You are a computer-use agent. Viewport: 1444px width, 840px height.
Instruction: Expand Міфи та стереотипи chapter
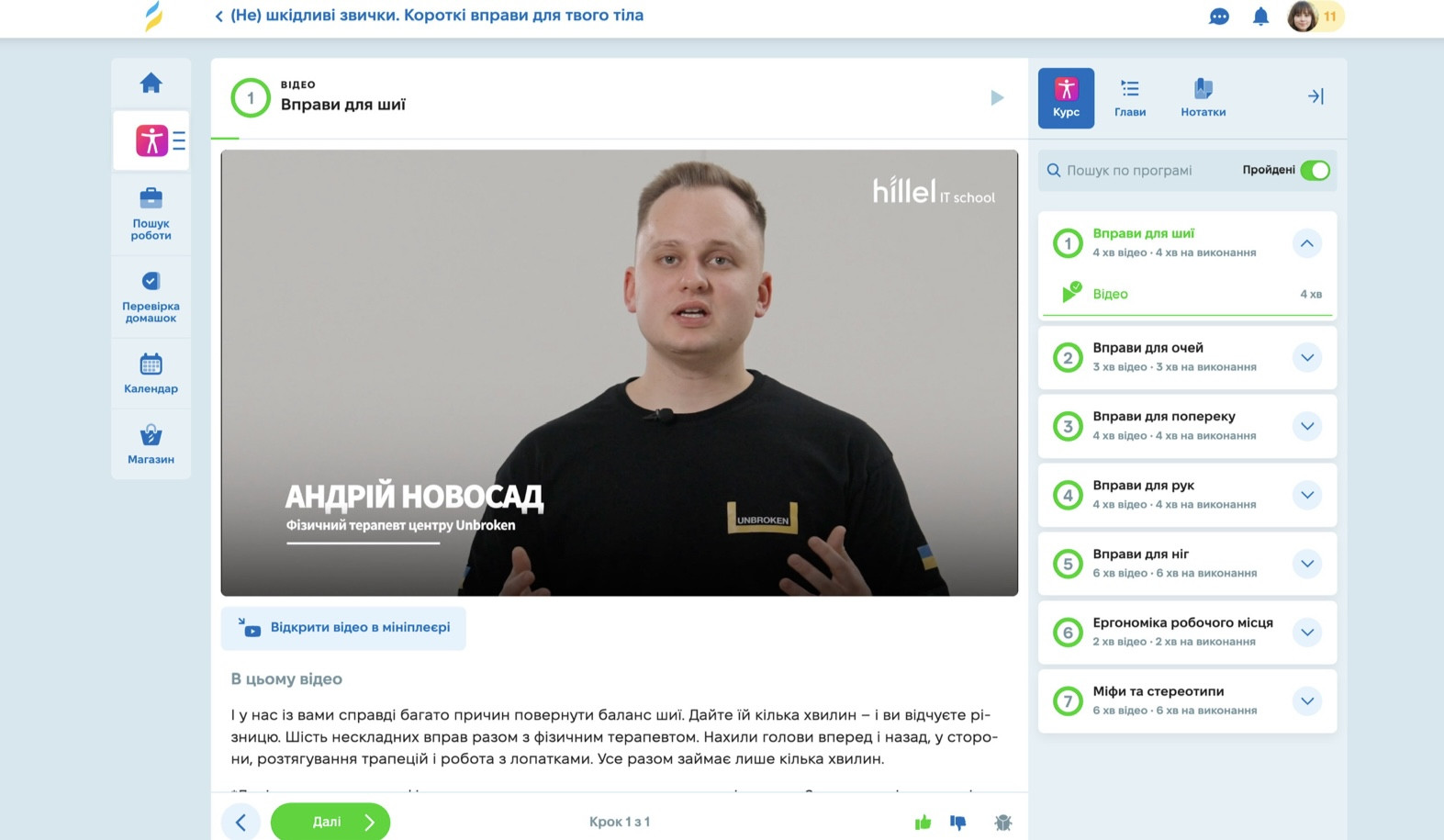[1307, 701]
